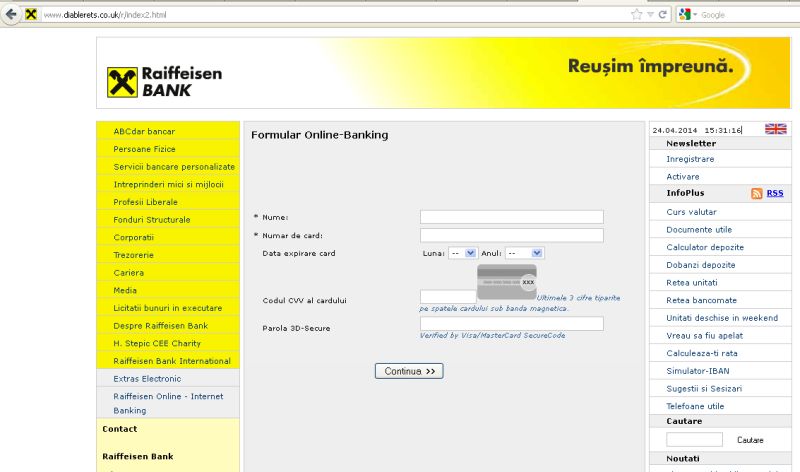Click the reload page icon
This screenshot has height=472, width=800.
click(x=662, y=14)
